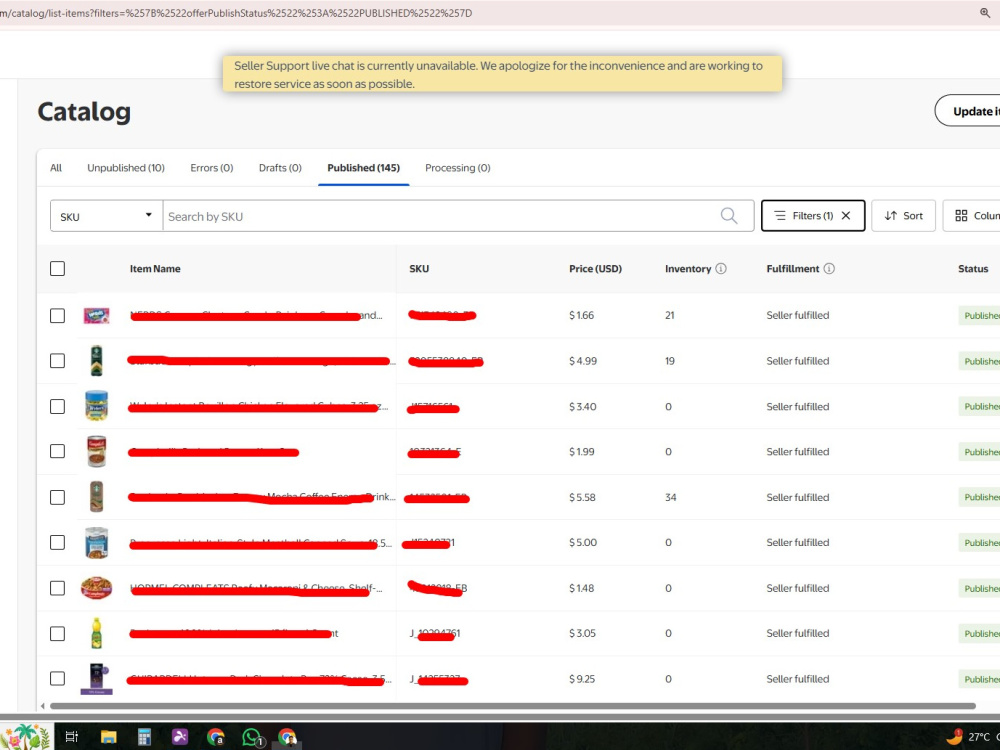Switch to the All tab
Screen dimensions: 1000x750
(x=56, y=168)
